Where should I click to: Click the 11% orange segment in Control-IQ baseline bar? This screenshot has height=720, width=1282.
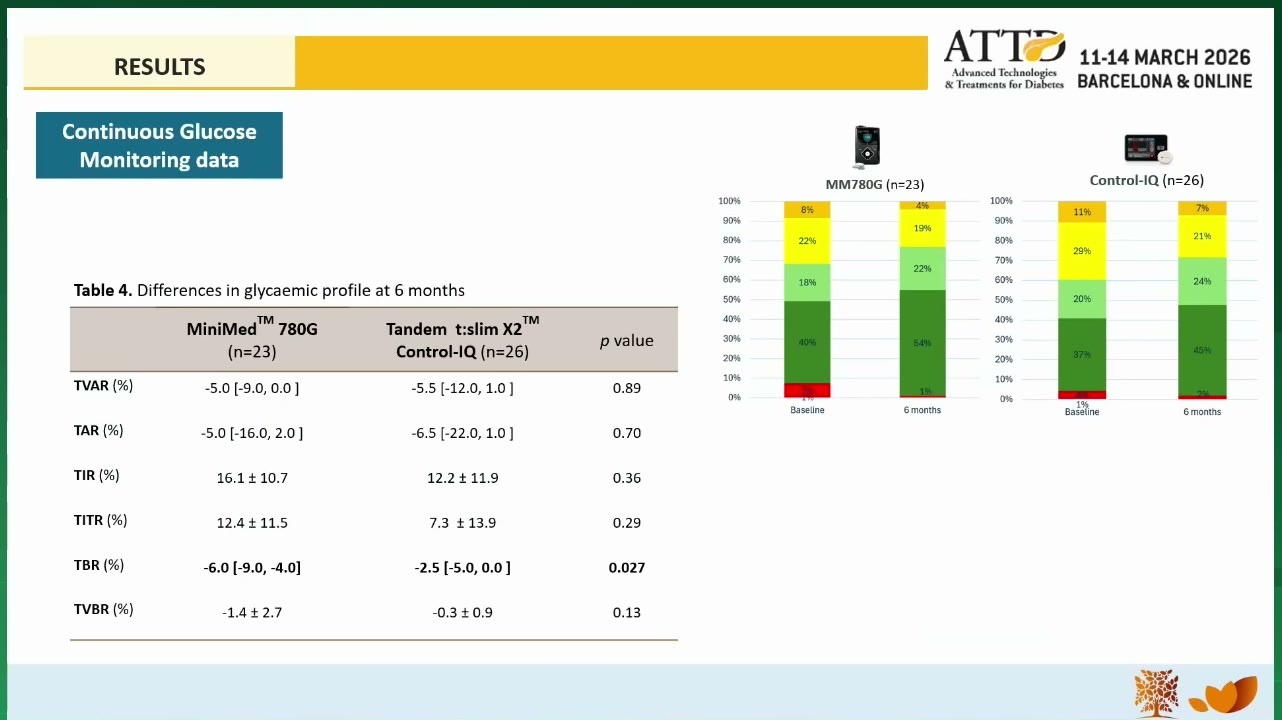click(x=1082, y=212)
